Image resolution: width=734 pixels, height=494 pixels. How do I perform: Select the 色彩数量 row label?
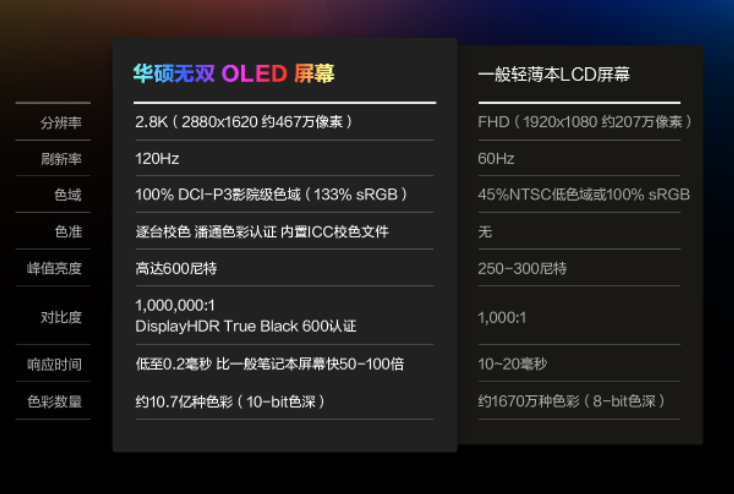pyautogui.click(x=54, y=401)
